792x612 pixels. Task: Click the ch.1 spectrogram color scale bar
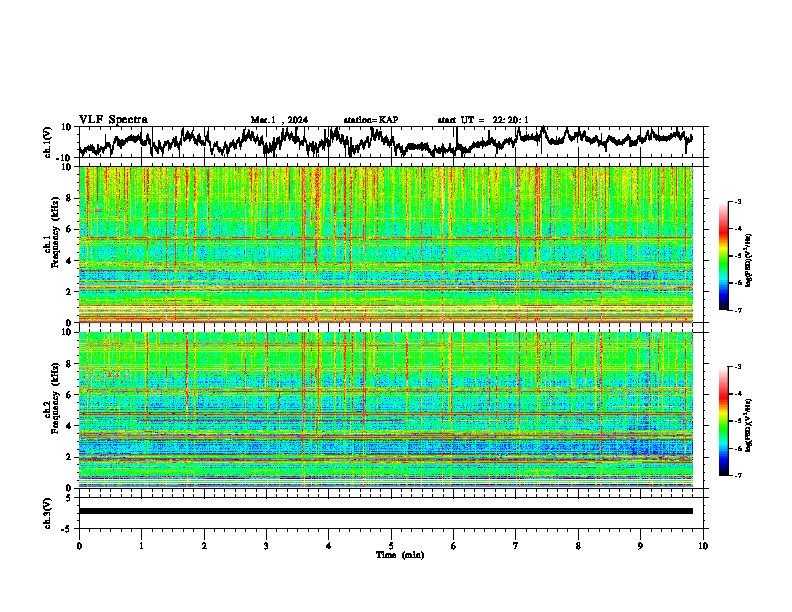point(723,256)
